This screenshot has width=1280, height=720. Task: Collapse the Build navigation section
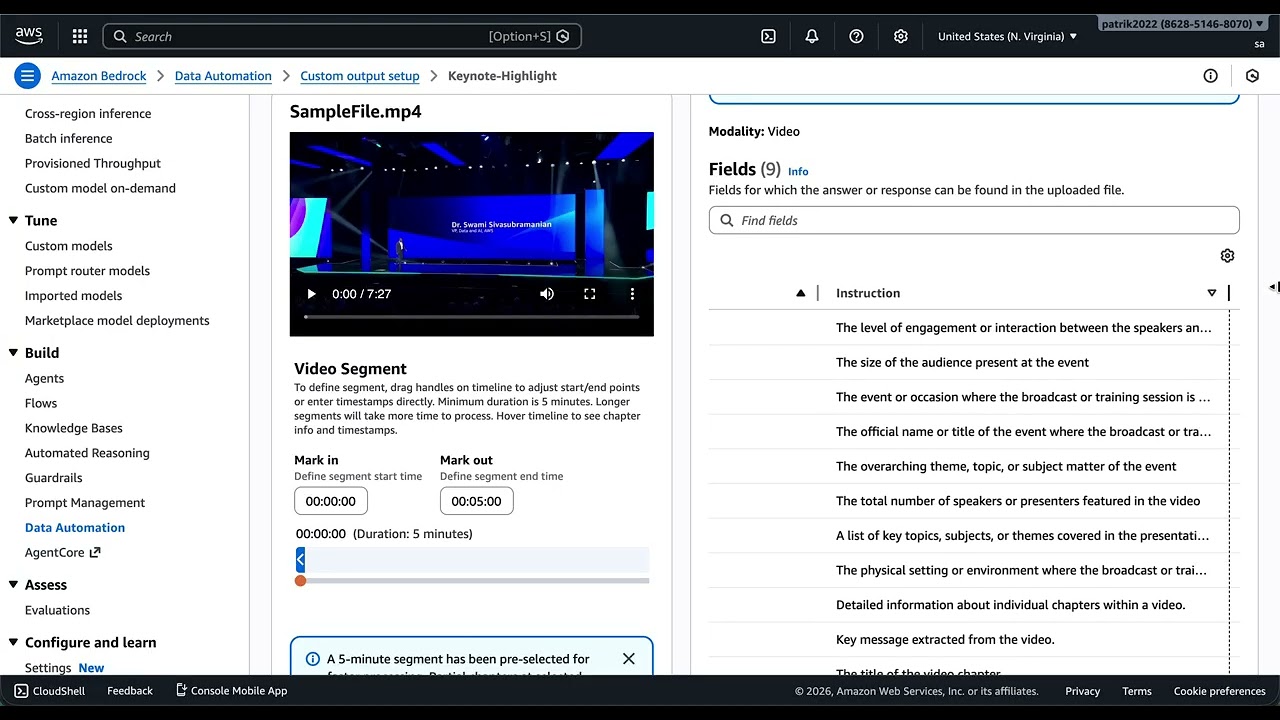point(14,353)
